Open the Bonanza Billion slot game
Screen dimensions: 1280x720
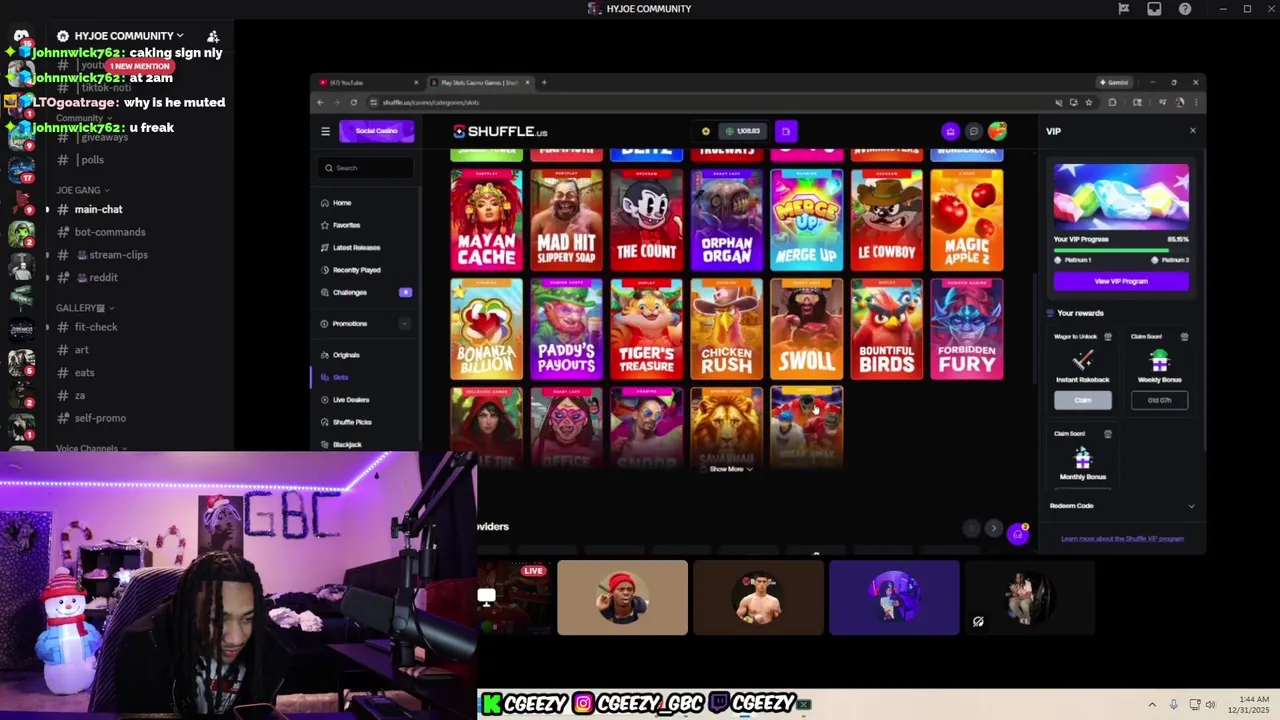tap(486, 329)
